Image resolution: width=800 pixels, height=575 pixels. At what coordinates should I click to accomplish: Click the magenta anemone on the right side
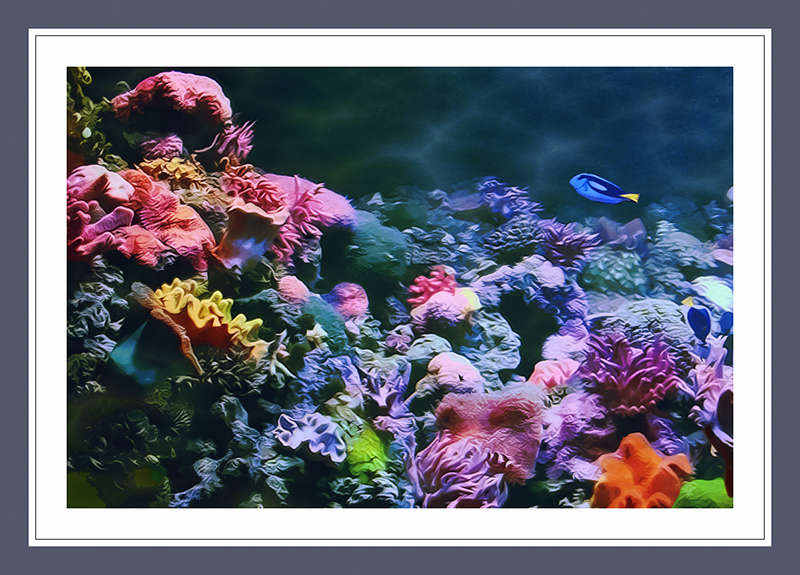tap(629, 370)
